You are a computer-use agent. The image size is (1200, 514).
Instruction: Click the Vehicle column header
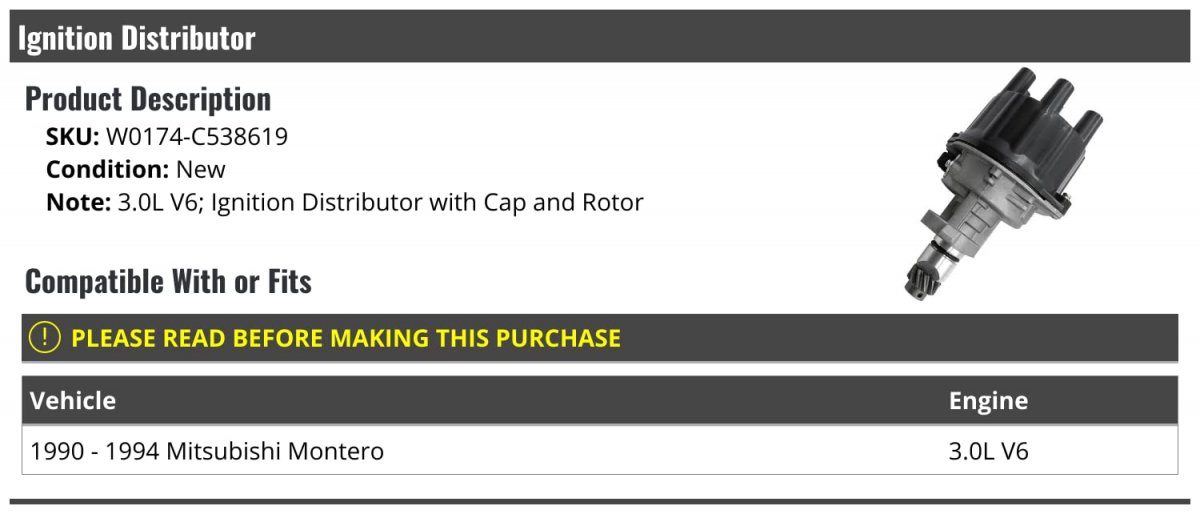(x=73, y=401)
